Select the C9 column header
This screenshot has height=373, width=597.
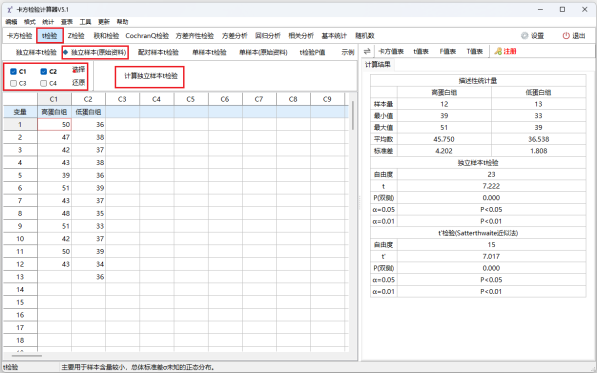tap(327, 99)
